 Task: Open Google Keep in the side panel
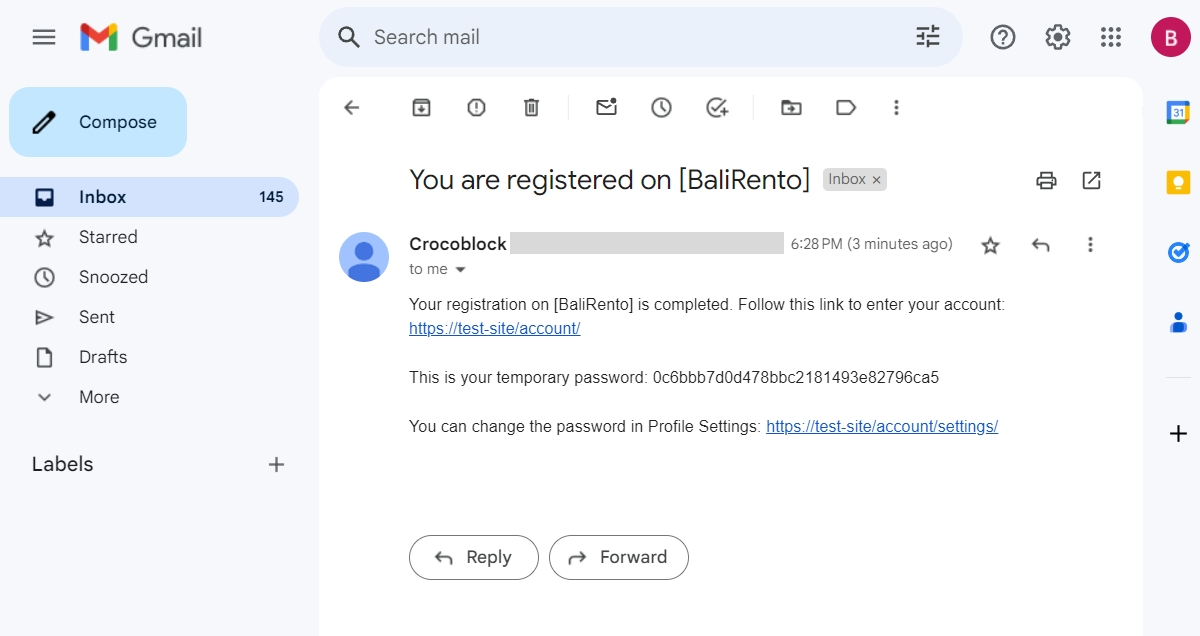pos(1176,182)
